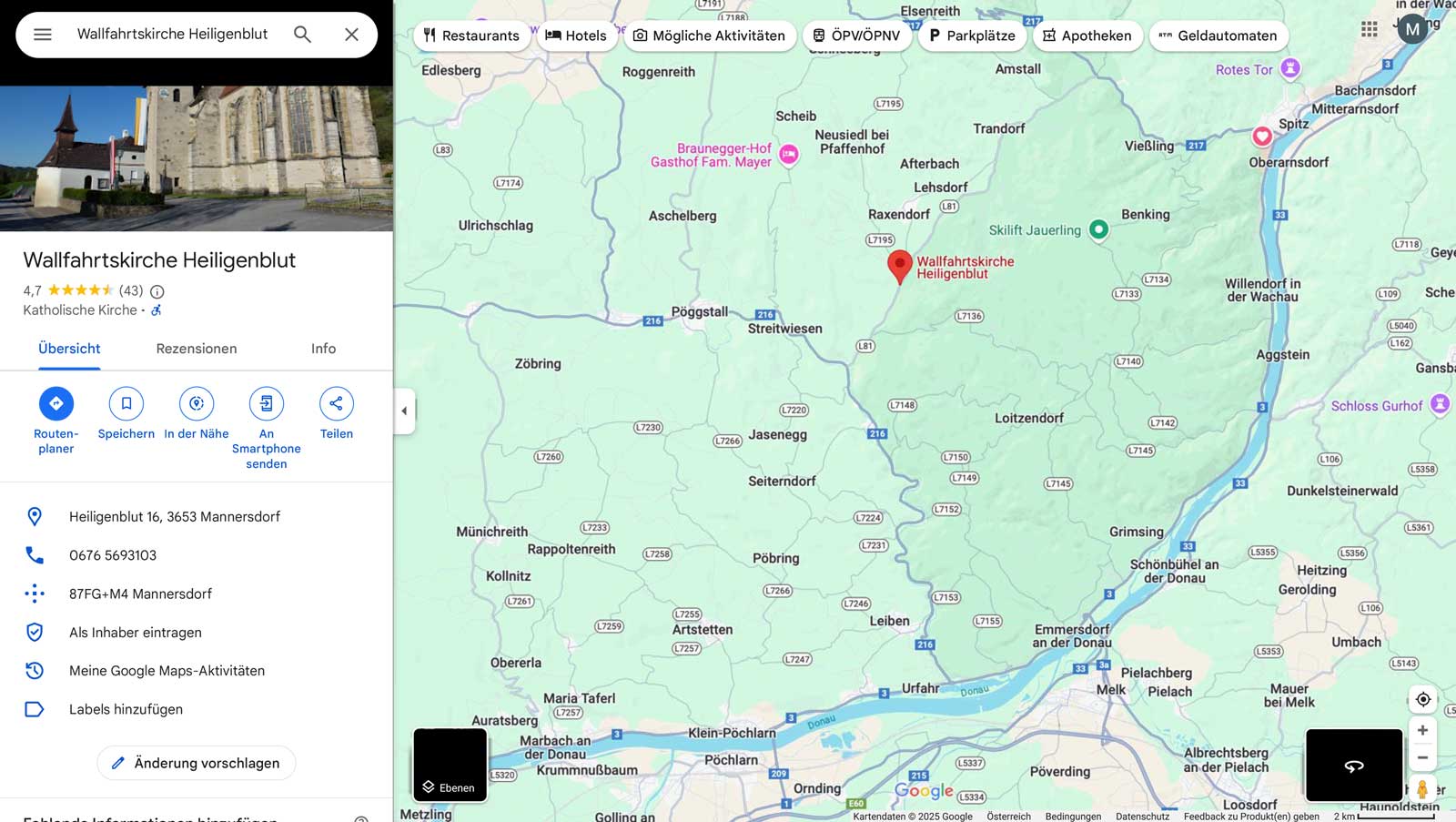
Task: Select the Apotheken chip
Action: (1087, 36)
